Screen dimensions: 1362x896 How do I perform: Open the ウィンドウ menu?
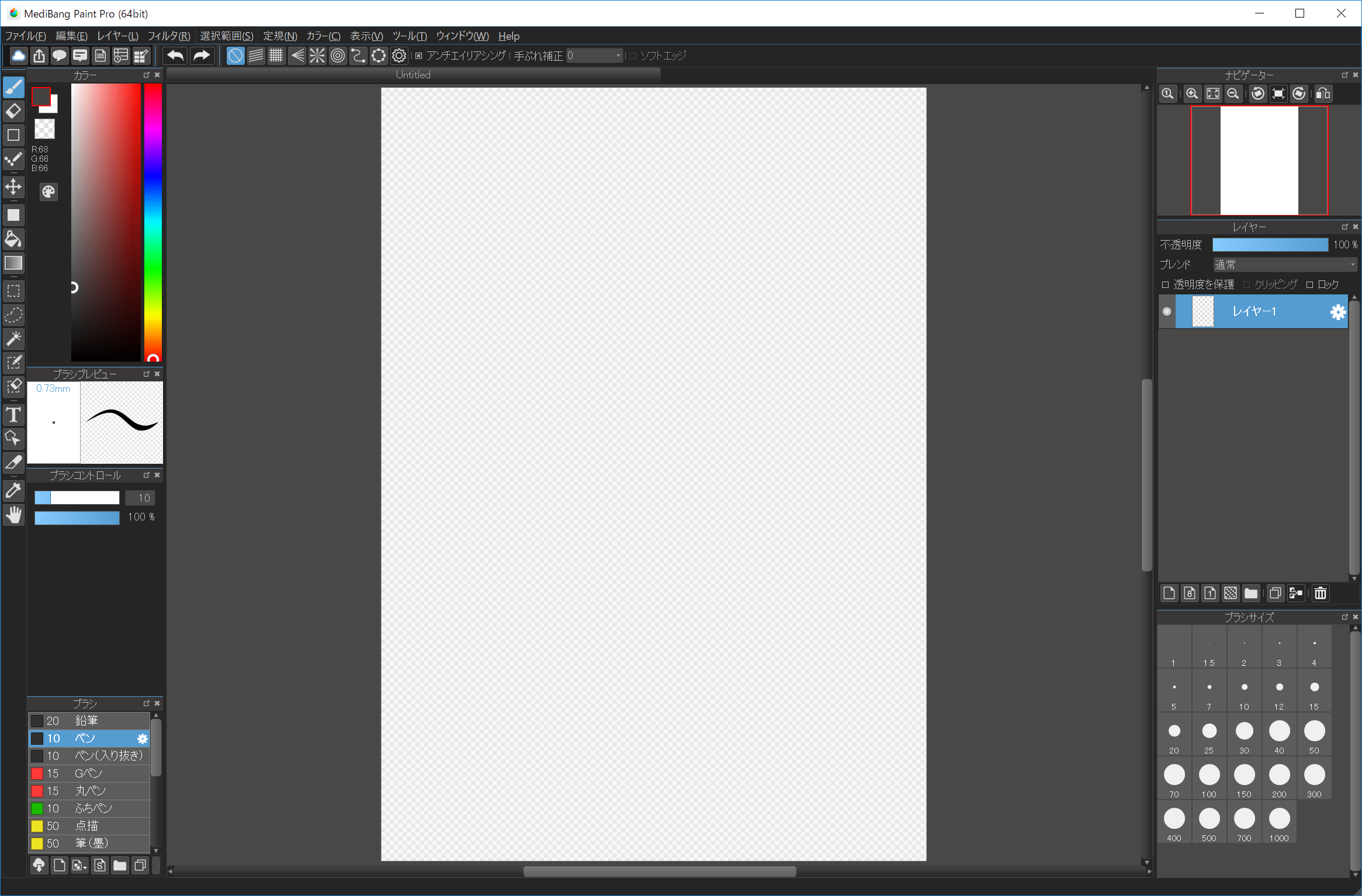click(462, 36)
